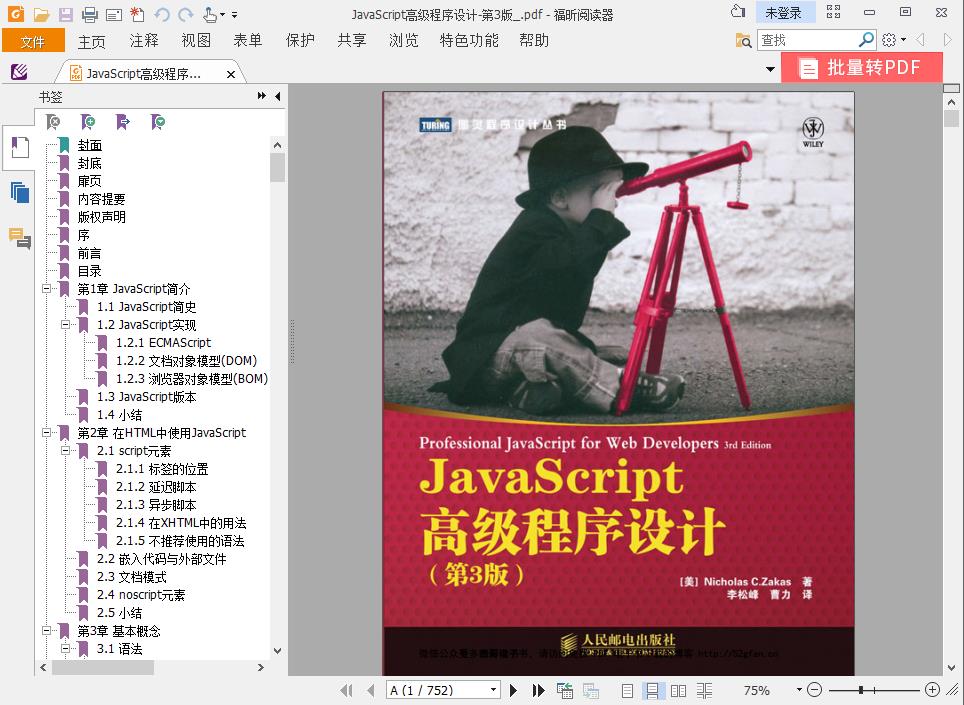Select continuous page view mode
Viewport: 964px width, 705px height.
click(x=652, y=691)
